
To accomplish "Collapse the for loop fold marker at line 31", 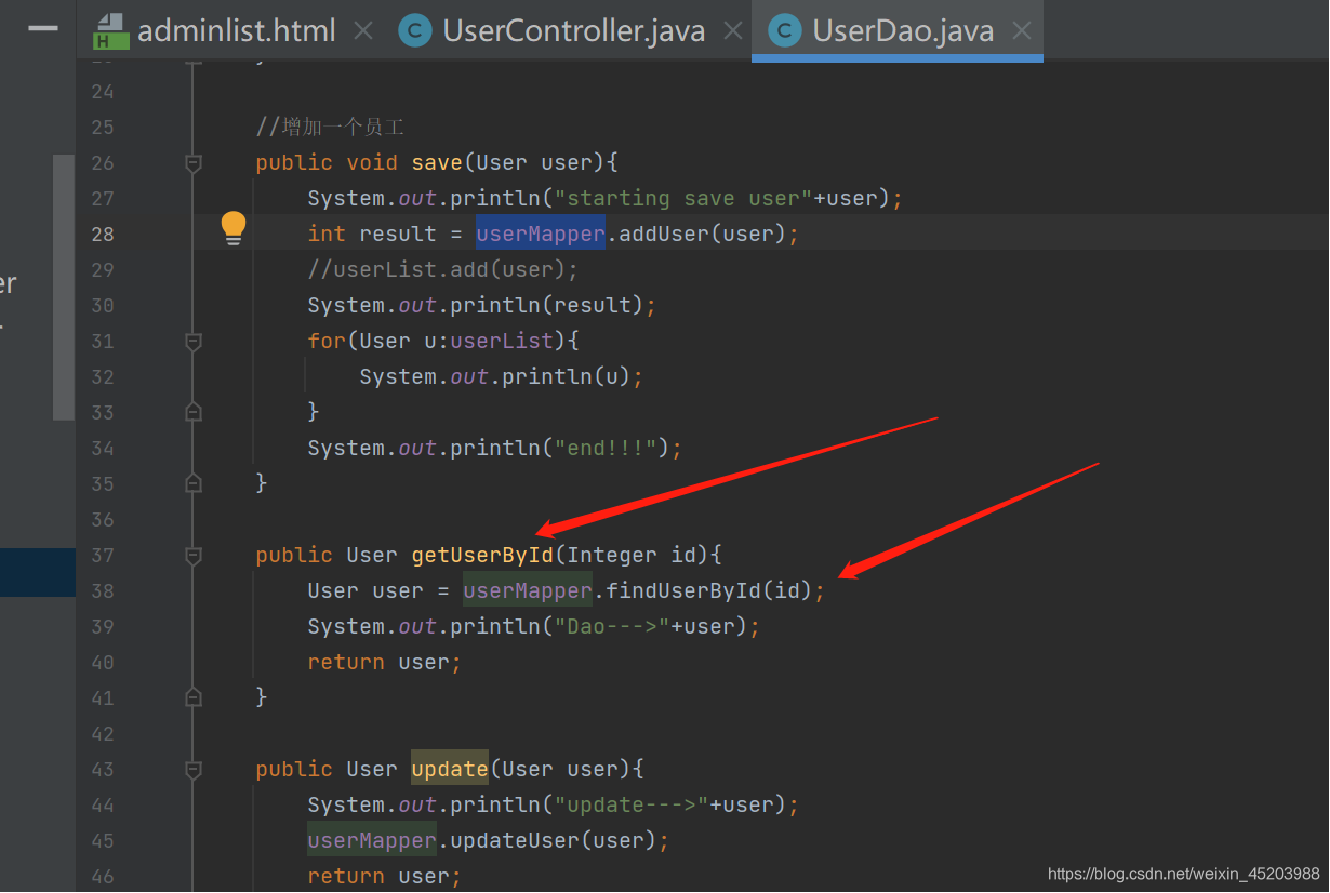I will (x=194, y=341).
